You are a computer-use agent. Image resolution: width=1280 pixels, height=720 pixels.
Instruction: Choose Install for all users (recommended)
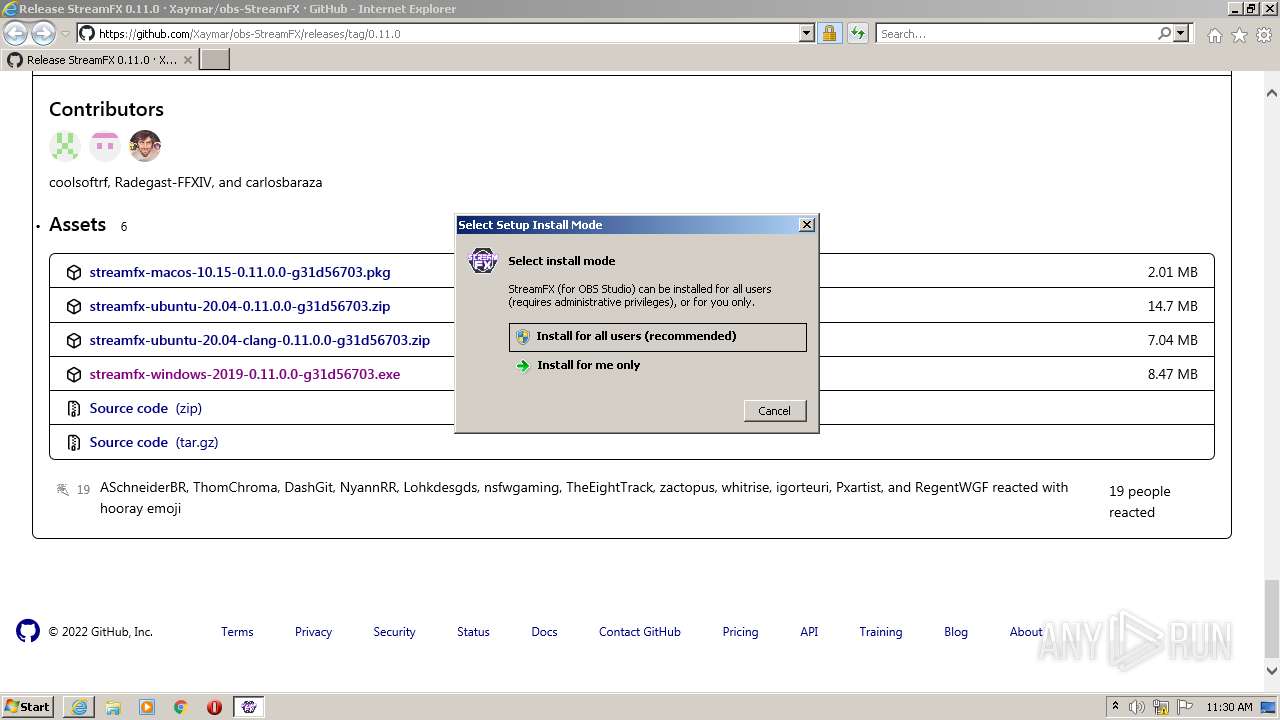click(657, 337)
